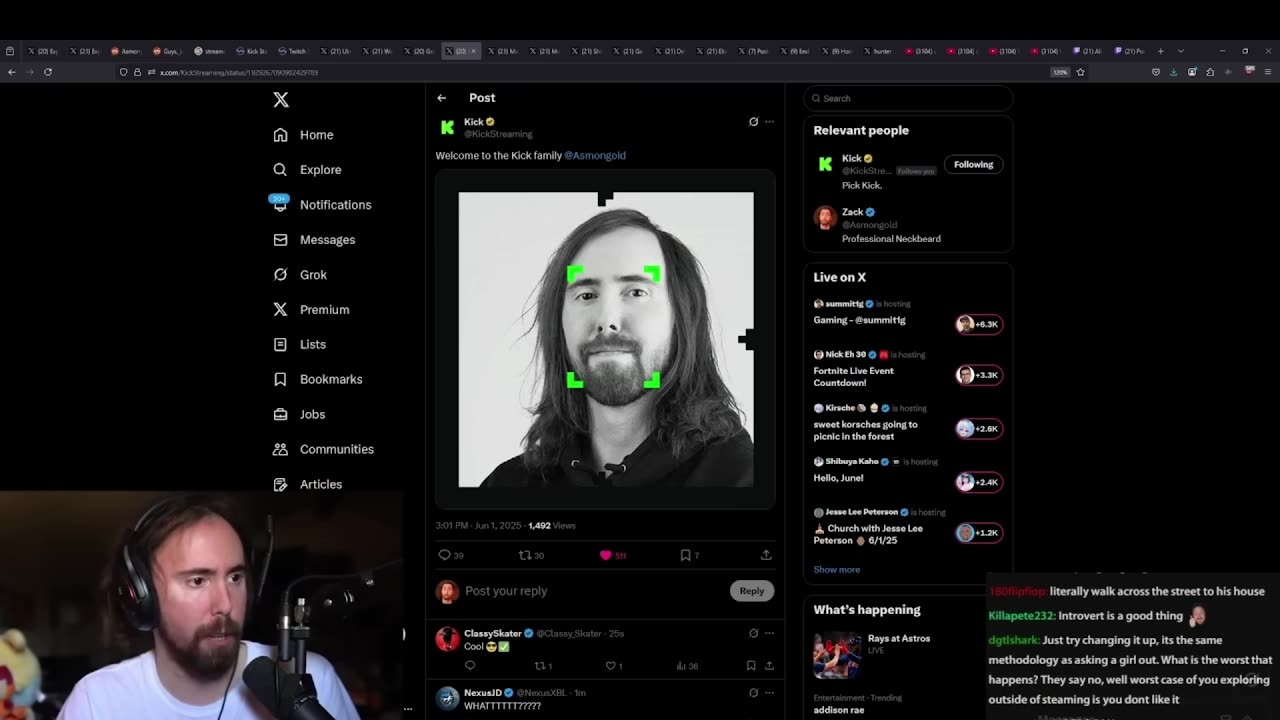
Task: Open the @Asmongold mention link
Action: click(595, 155)
